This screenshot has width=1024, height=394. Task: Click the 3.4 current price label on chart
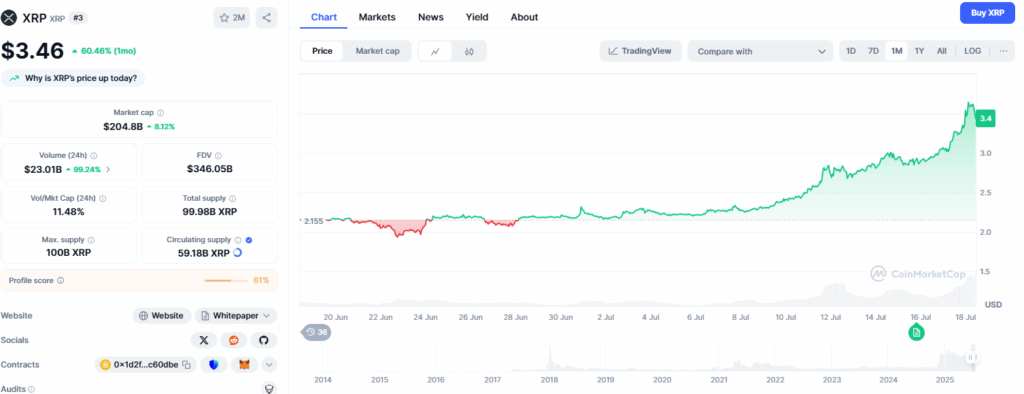[x=985, y=119]
